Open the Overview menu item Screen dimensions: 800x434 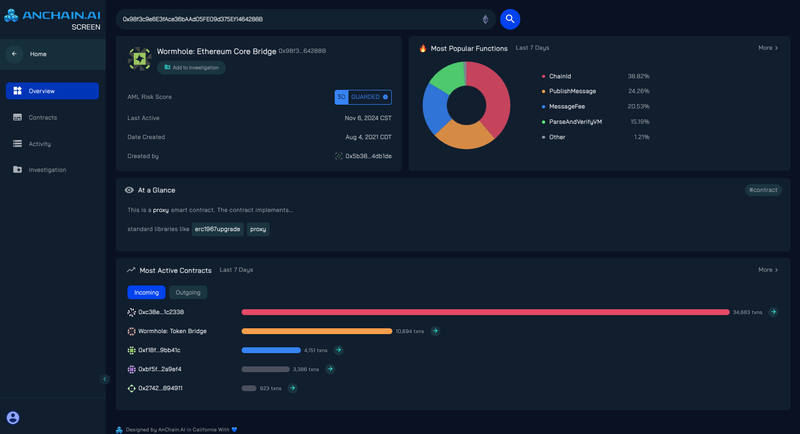point(52,91)
